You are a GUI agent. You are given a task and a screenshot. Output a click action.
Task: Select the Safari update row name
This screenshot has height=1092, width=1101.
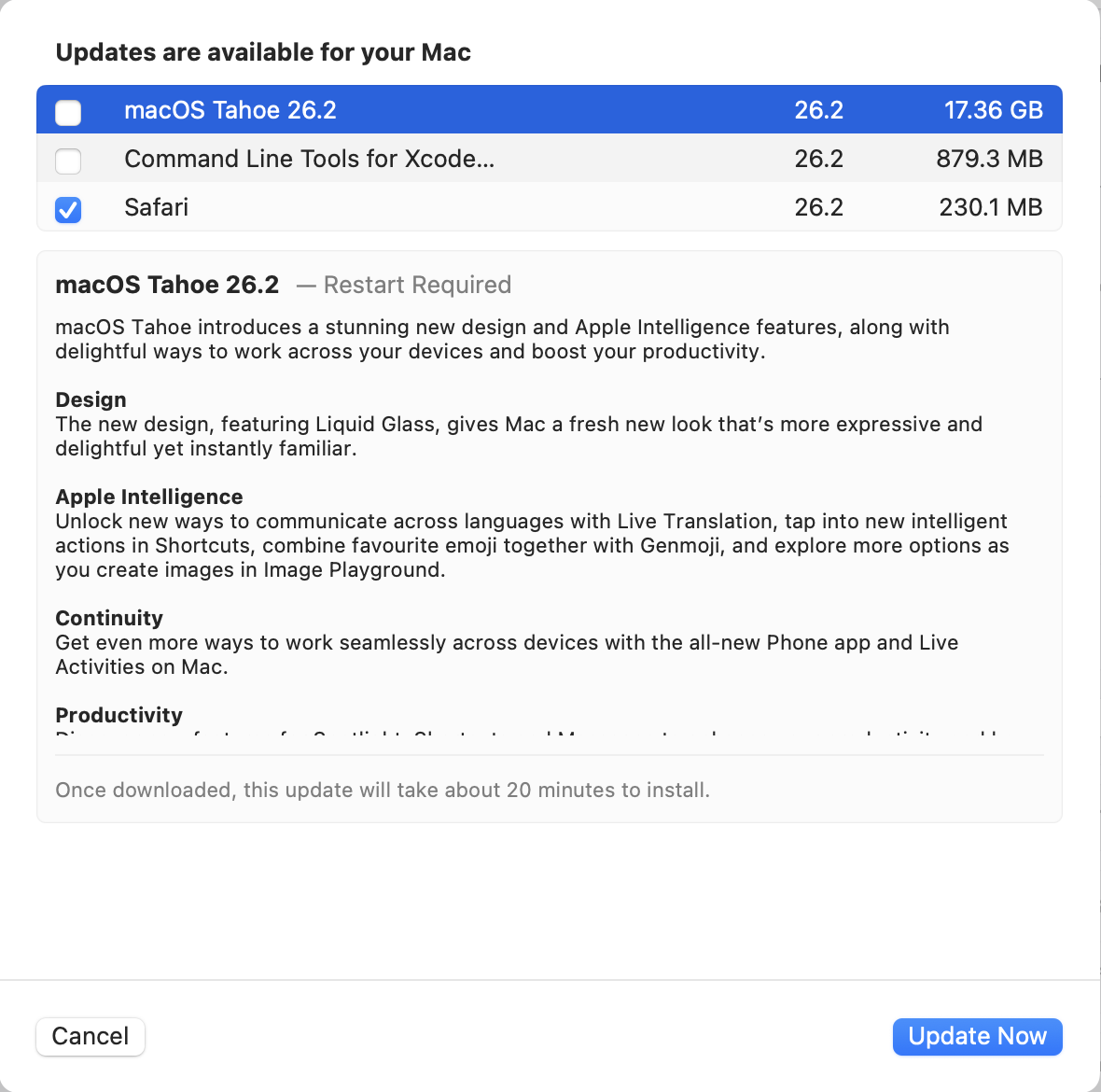(x=156, y=207)
